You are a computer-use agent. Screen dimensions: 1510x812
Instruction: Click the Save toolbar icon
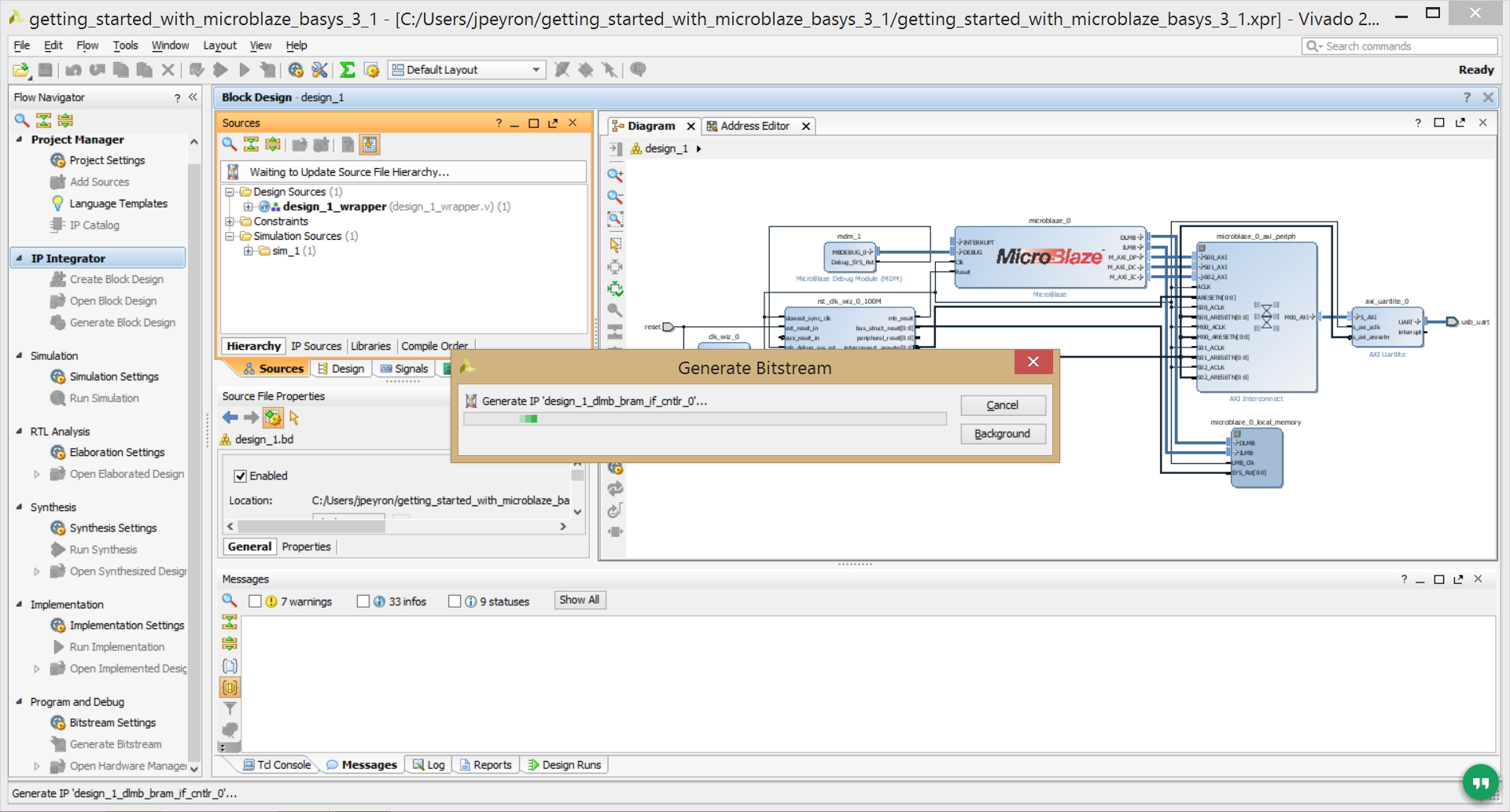46,70
